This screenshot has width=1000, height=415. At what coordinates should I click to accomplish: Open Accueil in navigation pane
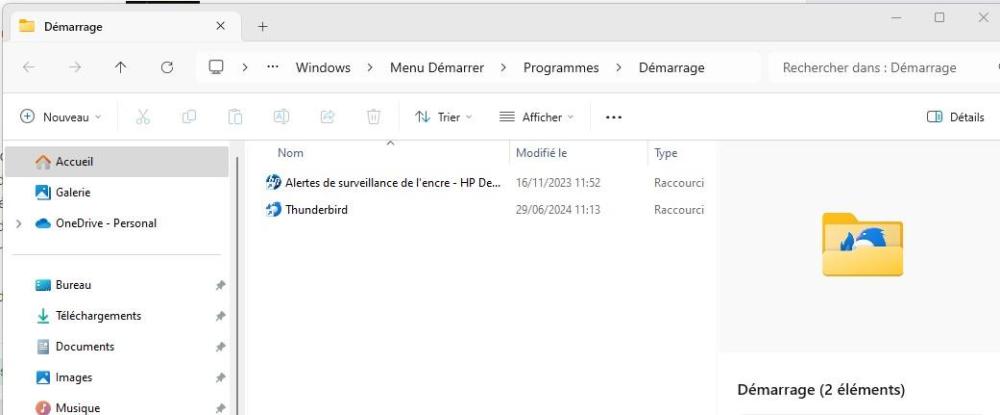117,162
